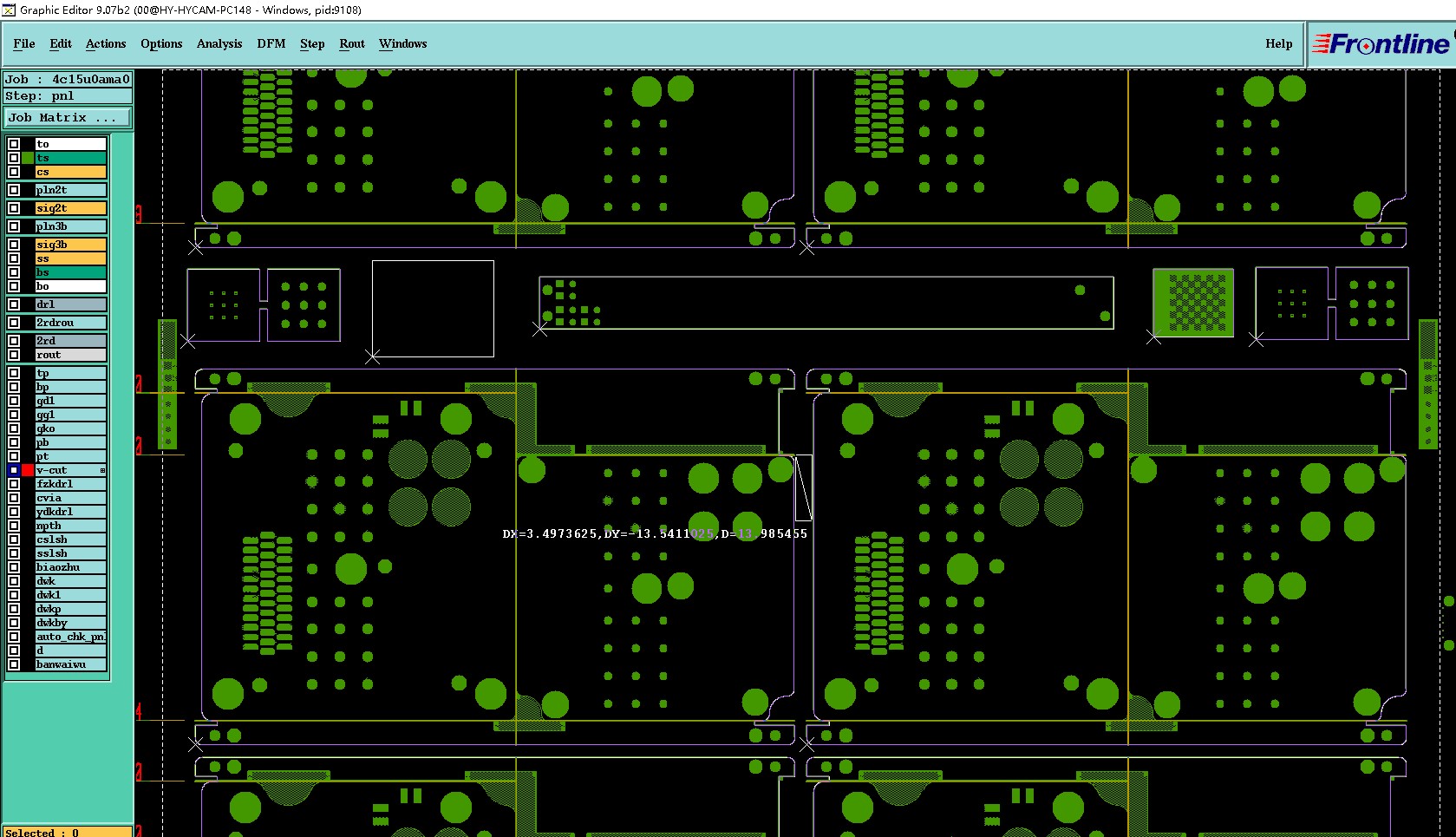Screen dimensions: 1456x837
Task: Click the Job : 4c15u0ama0 label
Action: pos(68,79)
